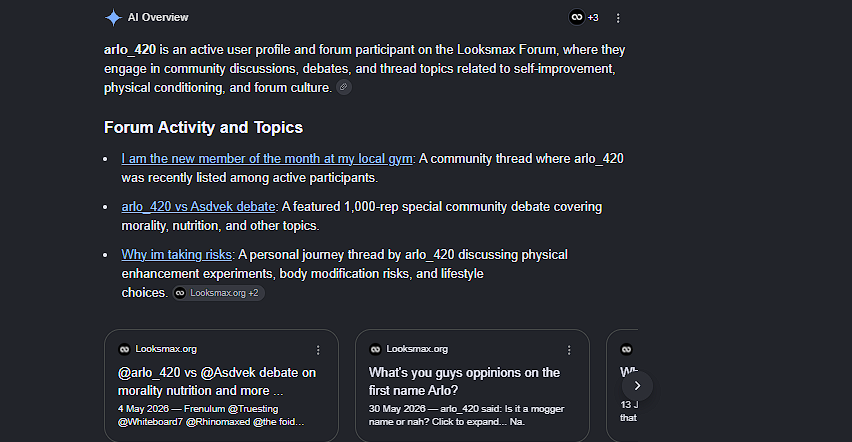852x442 pixels.
Task: Click the Looksmax source icon with +3
Action: click(577, 17)
